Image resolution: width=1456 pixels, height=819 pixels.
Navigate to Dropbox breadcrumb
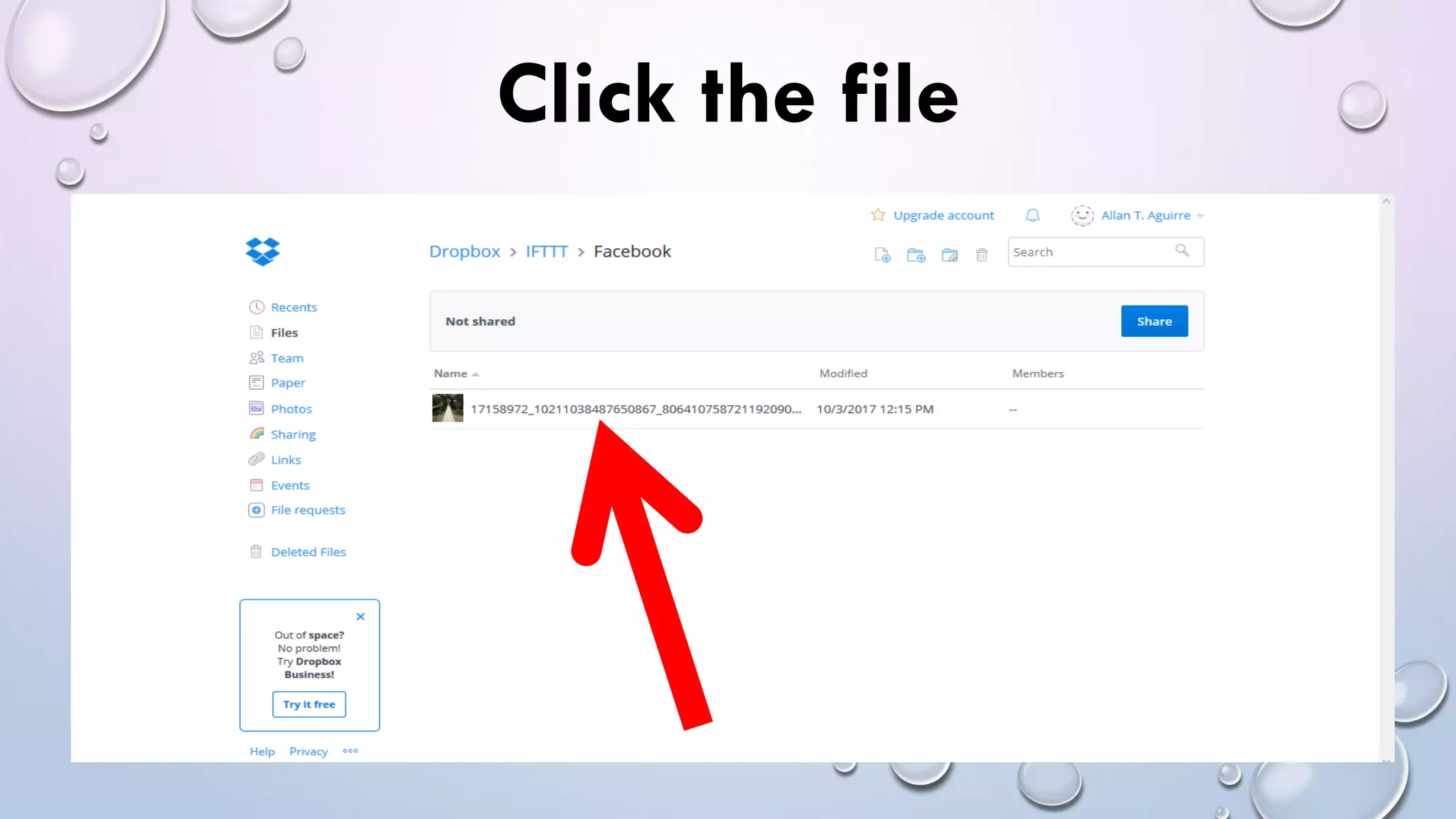[465, 252]
